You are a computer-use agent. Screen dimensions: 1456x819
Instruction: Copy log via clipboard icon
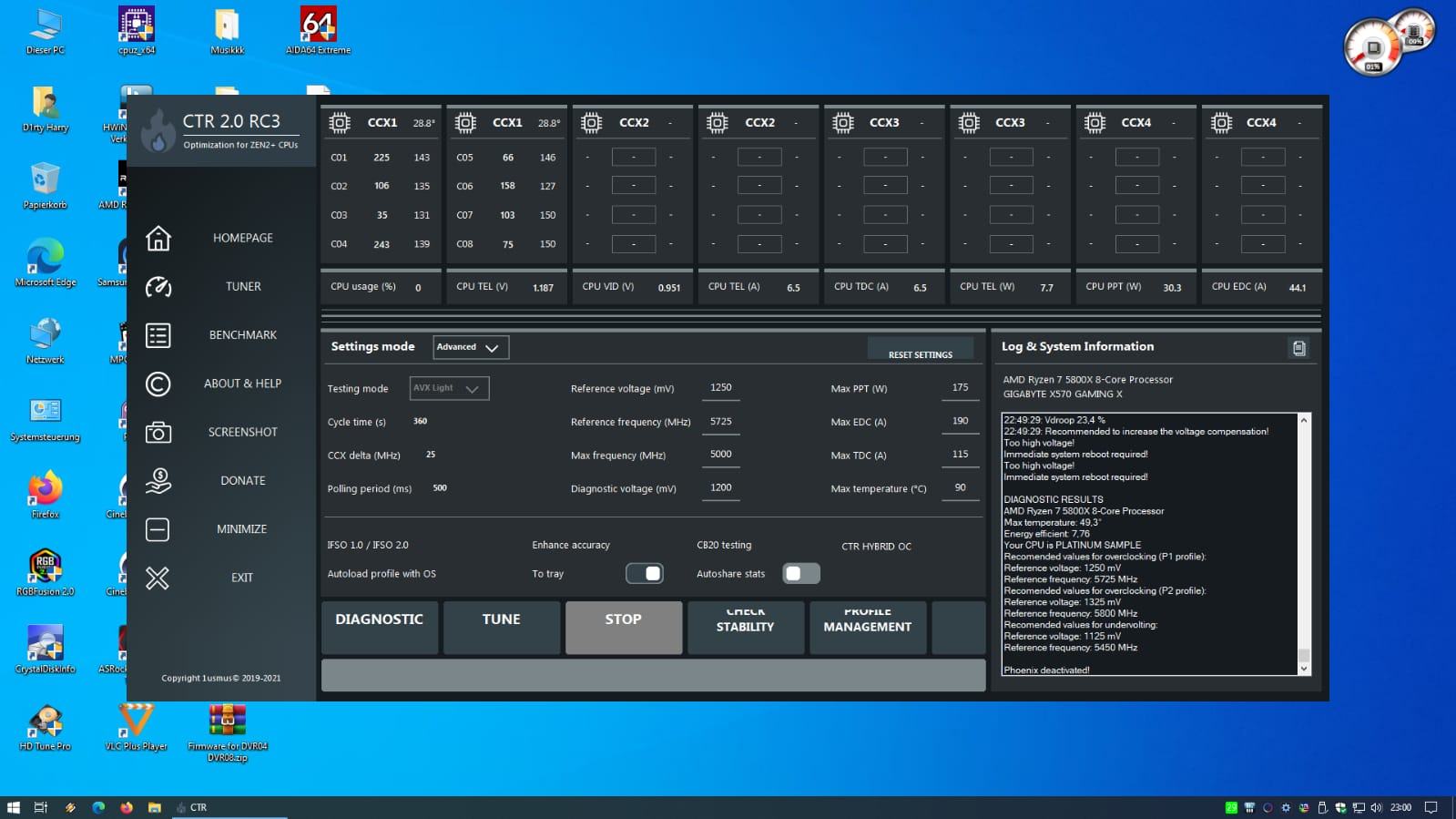(x=1298, y=348)
